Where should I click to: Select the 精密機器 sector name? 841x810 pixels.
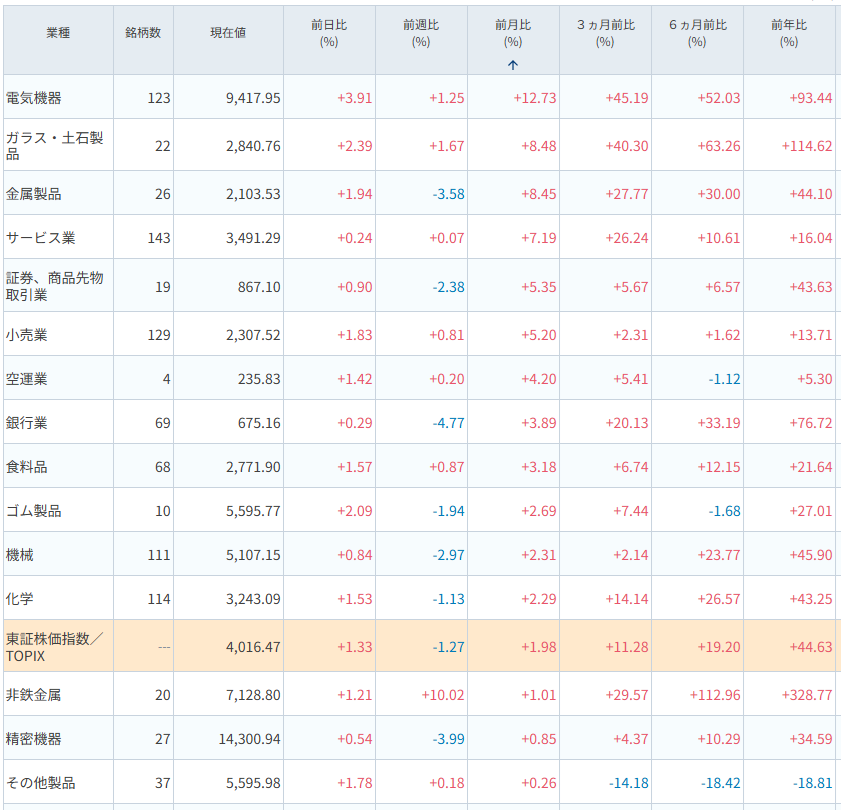coord(33,739)
